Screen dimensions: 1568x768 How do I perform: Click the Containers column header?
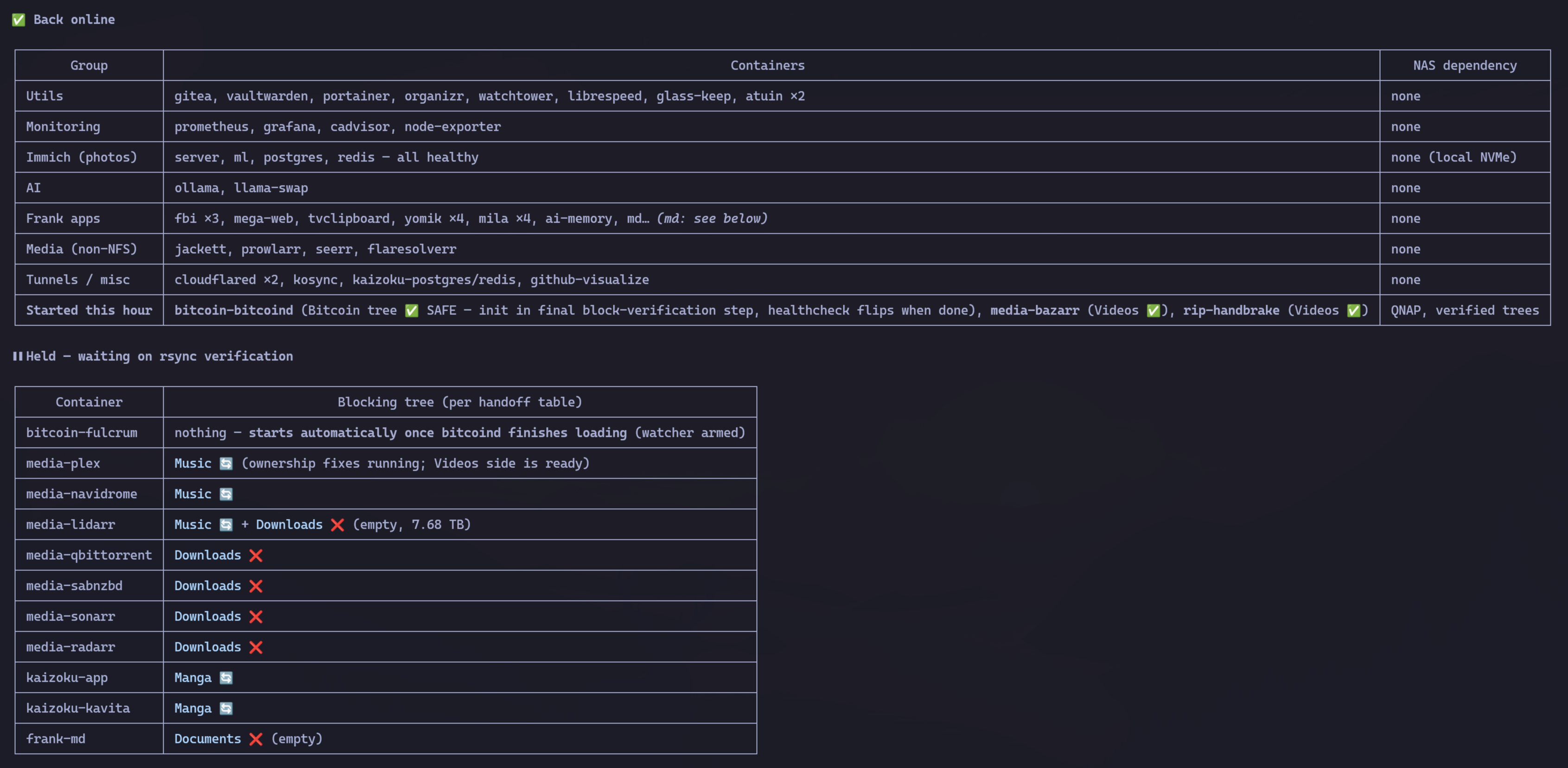[x=771, y=65]
